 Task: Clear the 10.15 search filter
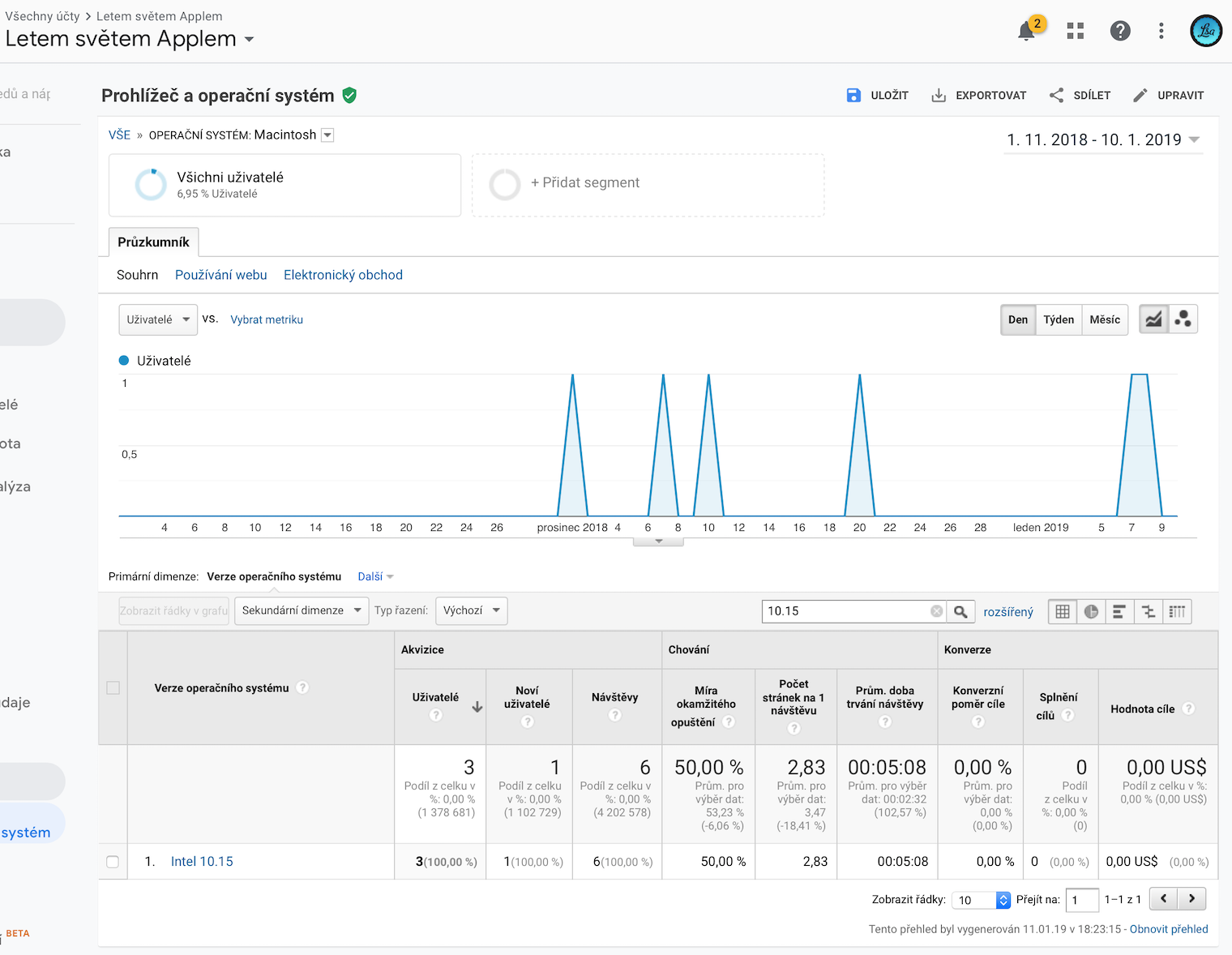point(936,611)
